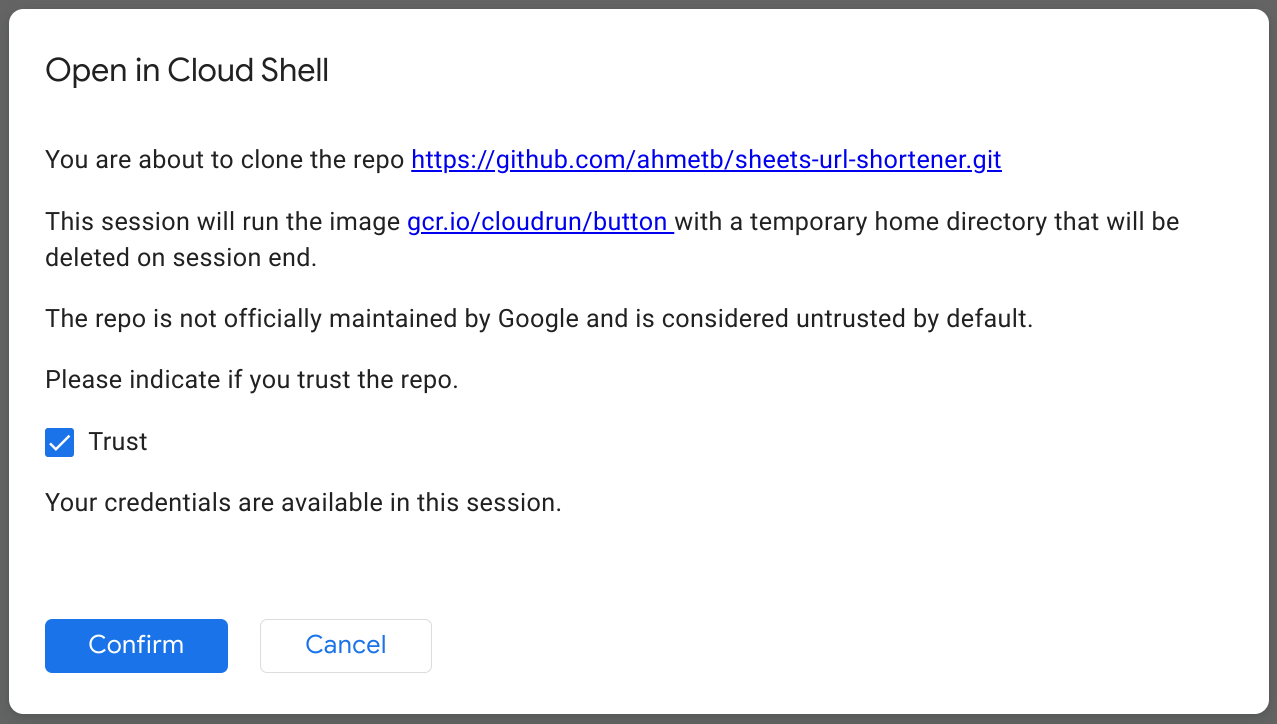Click "This session will run the image" text
1277x724 pixels.
(x=222, y=222)
